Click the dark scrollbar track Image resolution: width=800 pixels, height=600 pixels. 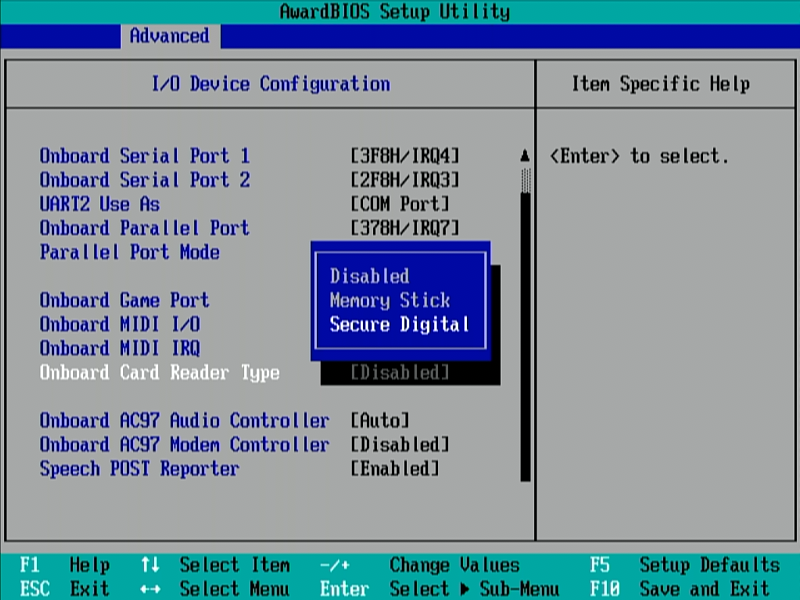526,337
